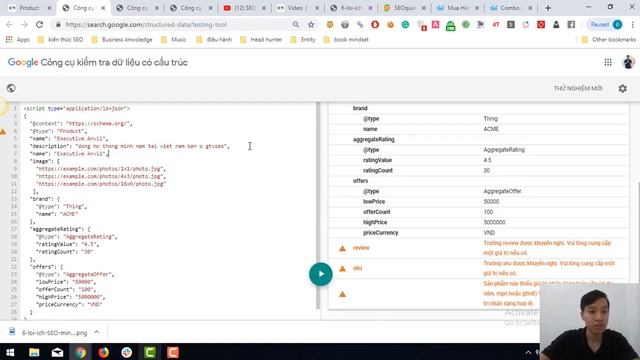Click the AggregateOffer value cell
Image resolution: width=640 pixels, height=360 pixels.
502,191
